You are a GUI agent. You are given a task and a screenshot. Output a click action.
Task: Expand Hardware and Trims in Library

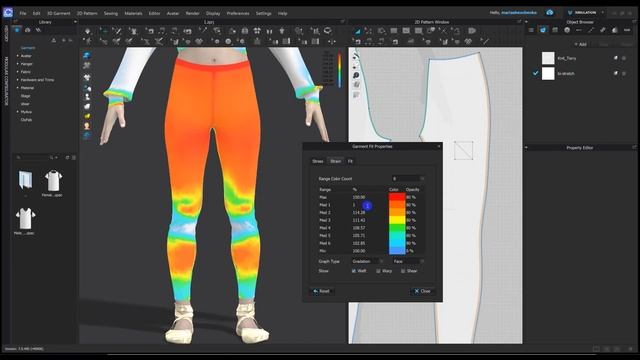[18, 80]
